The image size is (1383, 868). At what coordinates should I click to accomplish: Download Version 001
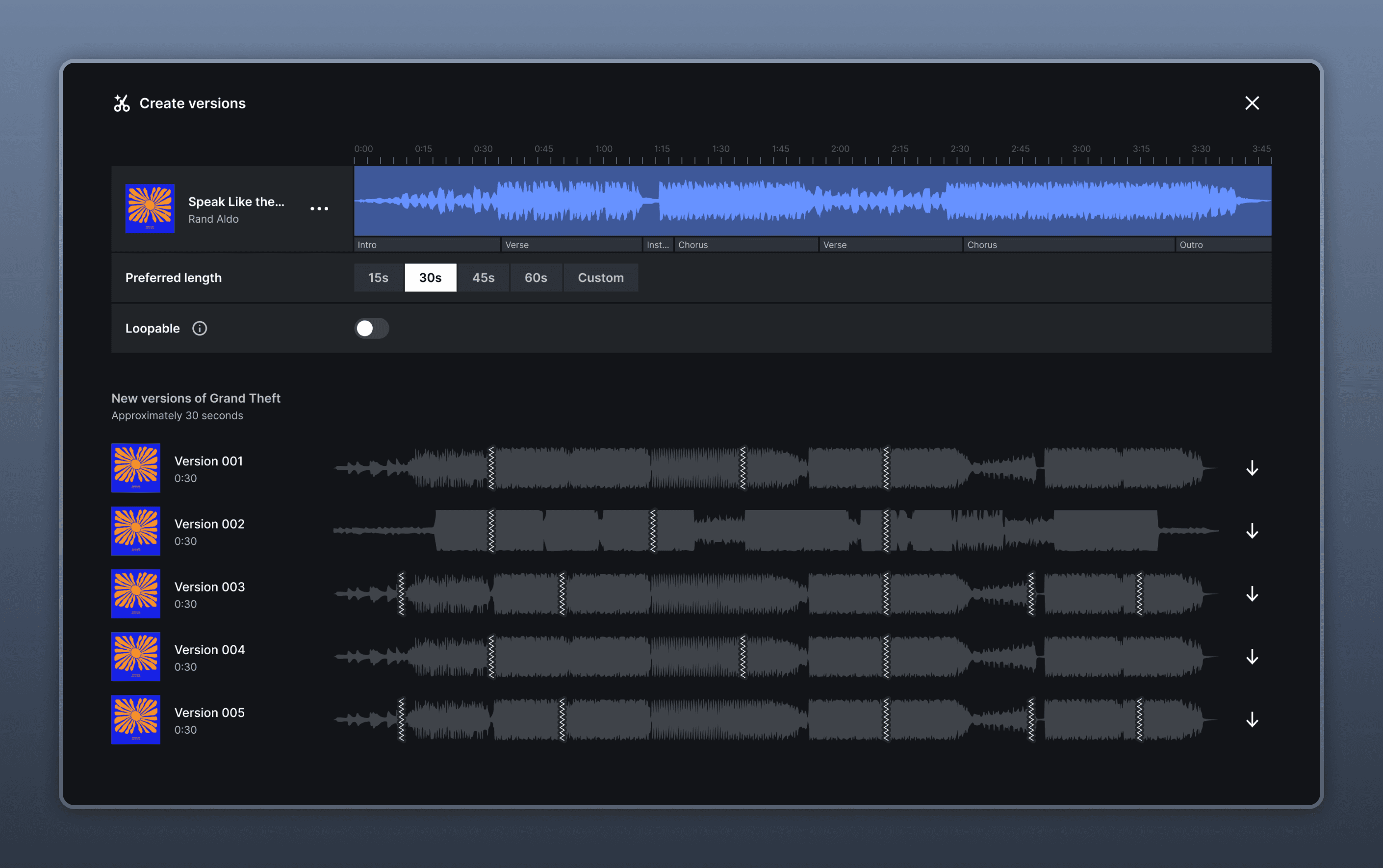coord(1252,468)
